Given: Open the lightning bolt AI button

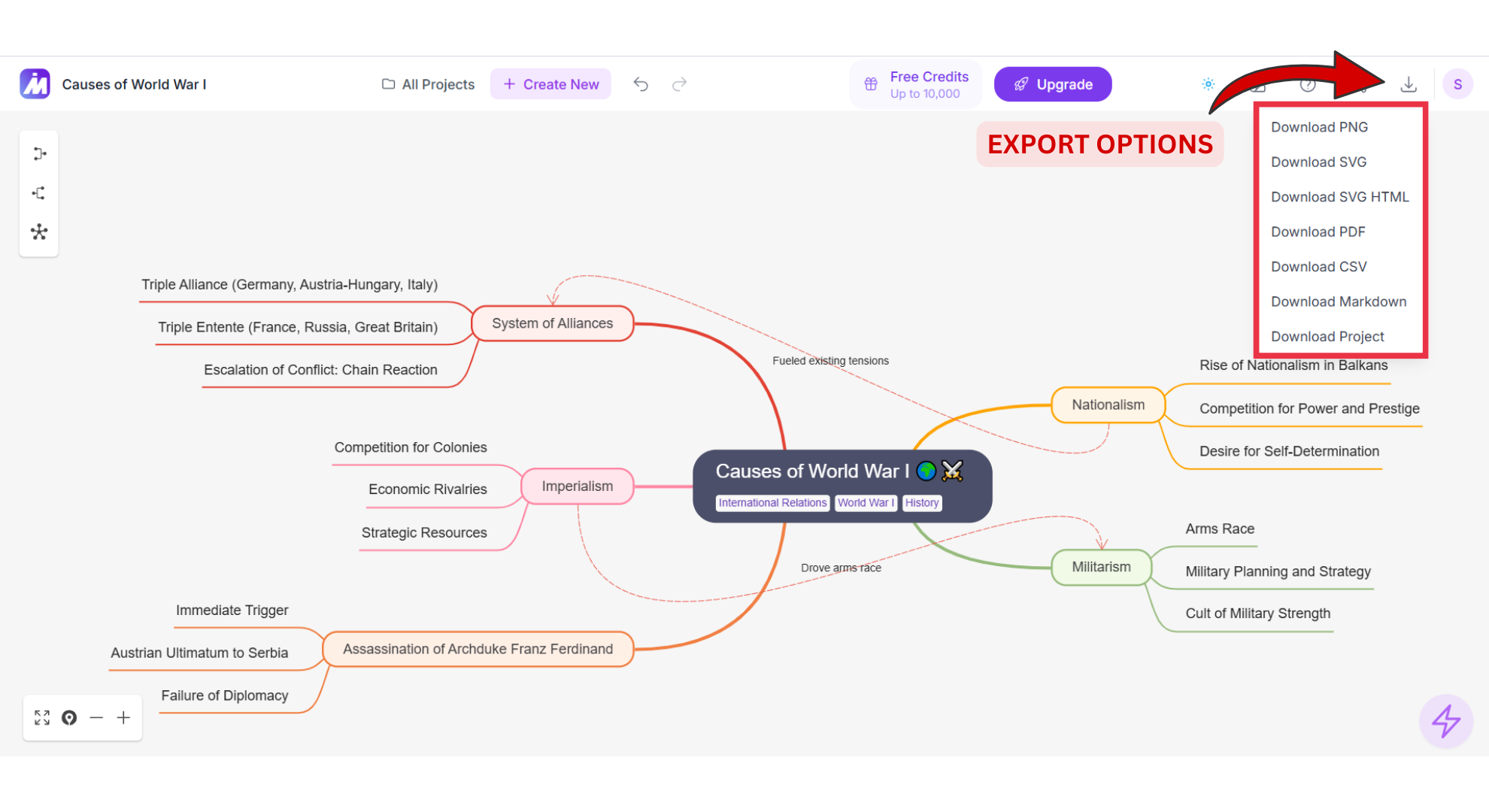Looking at the screenshot, I should click(x=1445, y=721).
